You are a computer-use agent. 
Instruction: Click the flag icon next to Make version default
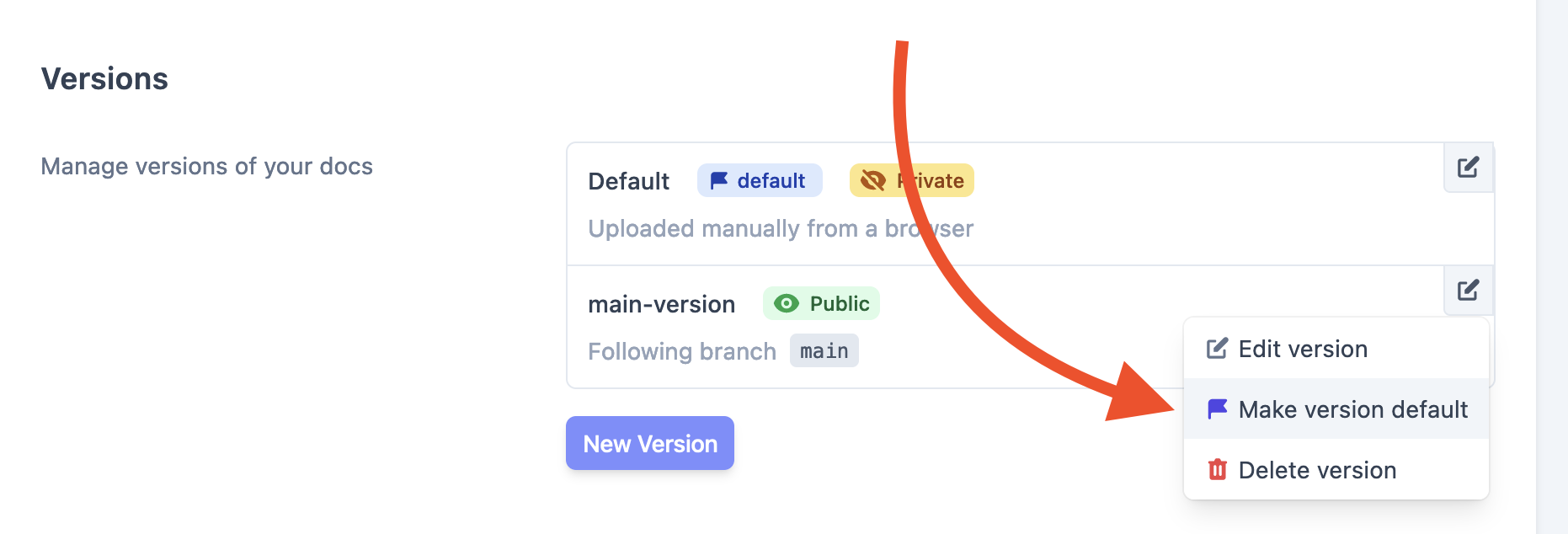[1216, 409]
